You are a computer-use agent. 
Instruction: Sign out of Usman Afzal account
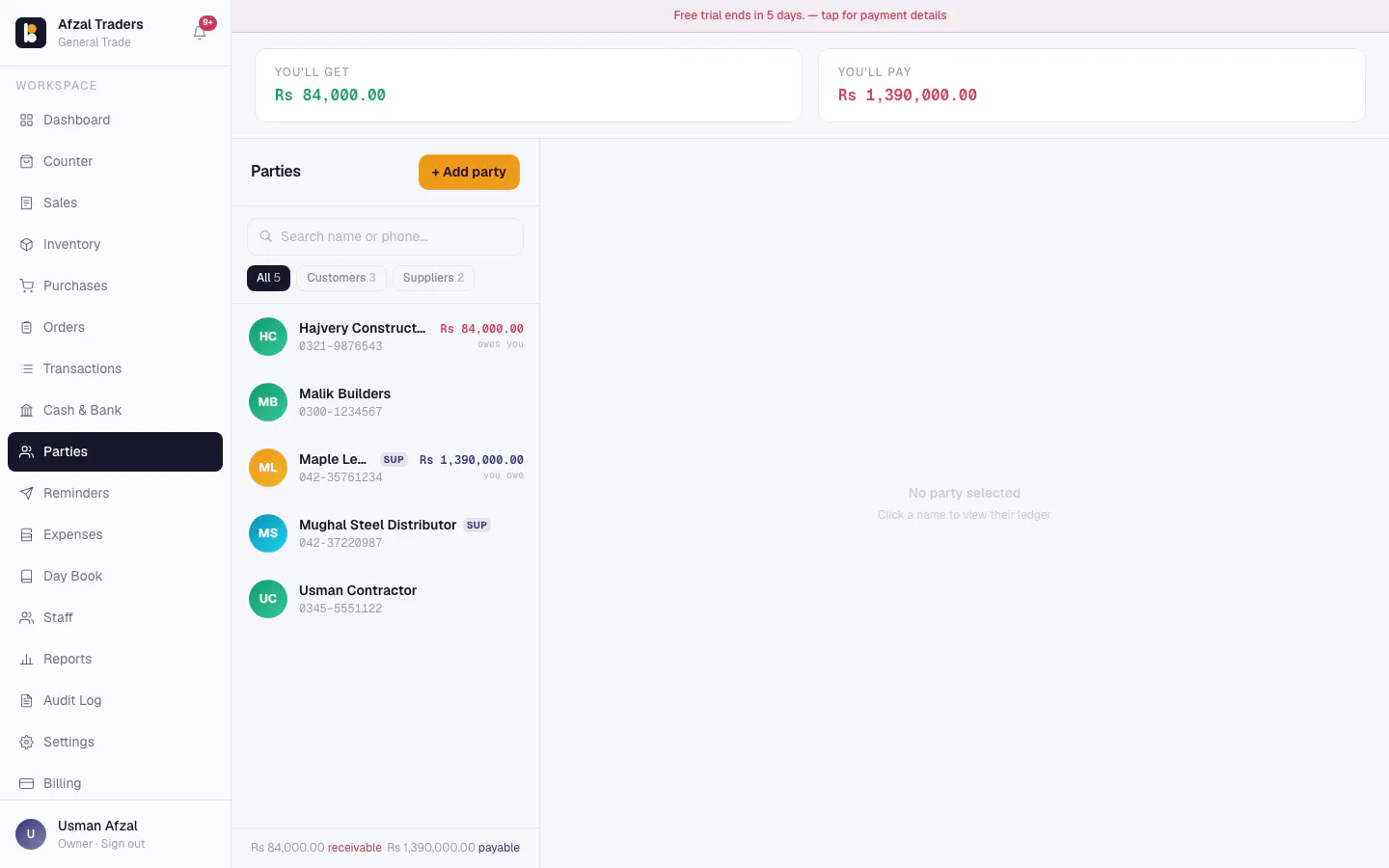click(123, 844)
